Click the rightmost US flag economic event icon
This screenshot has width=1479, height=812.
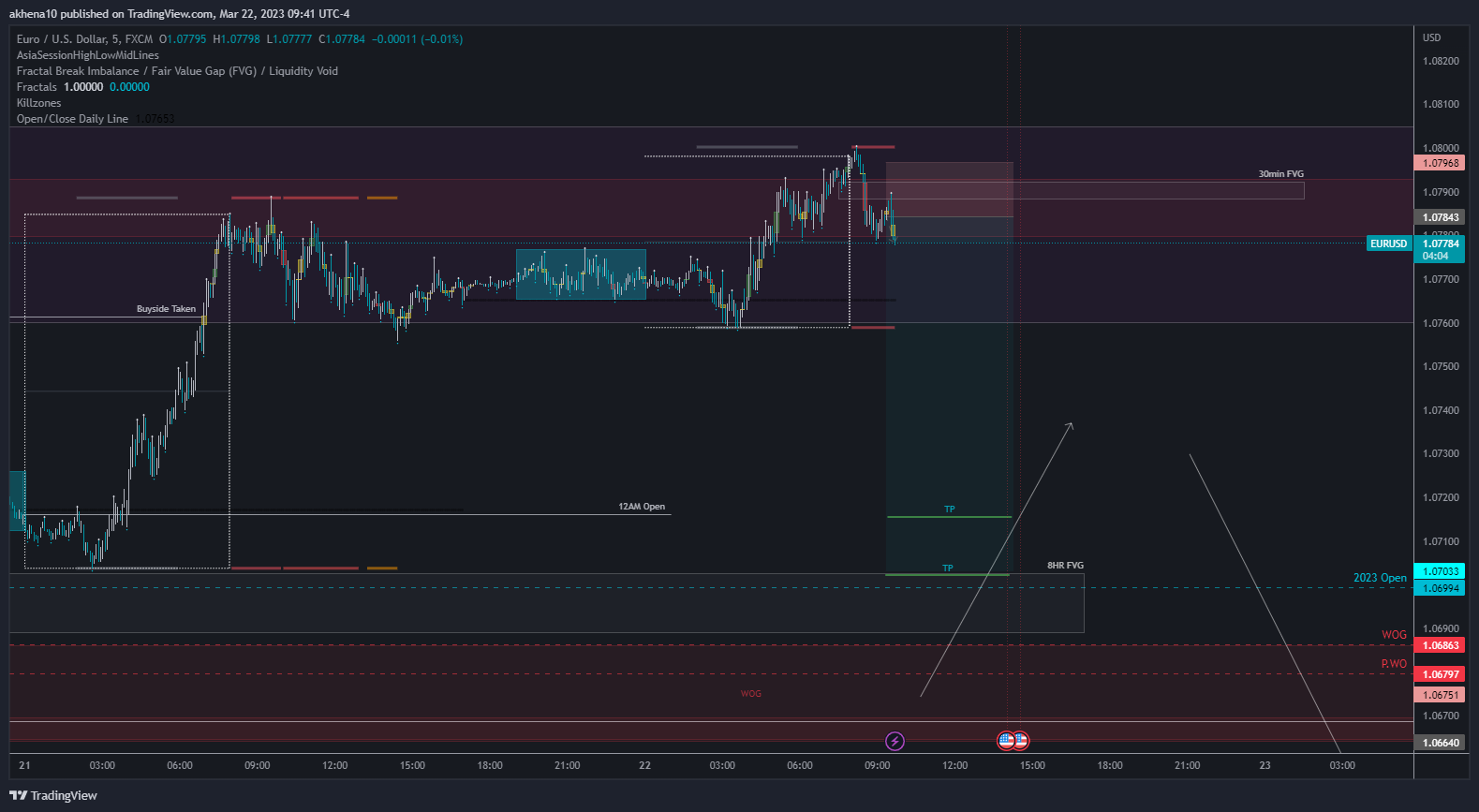1020,741
